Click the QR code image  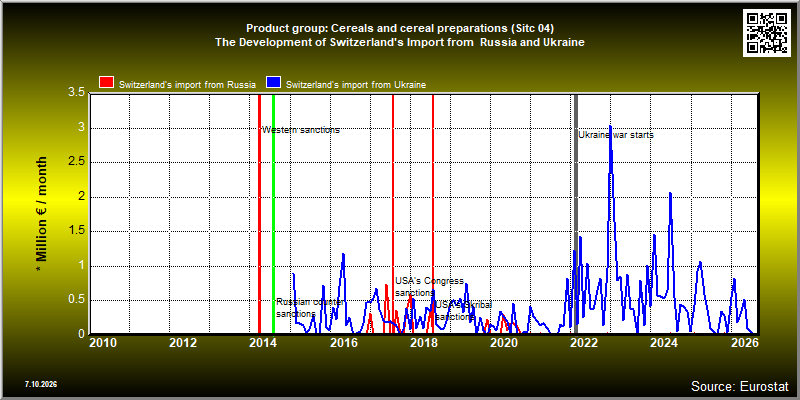pyautogui.click(x=768, y=33)
